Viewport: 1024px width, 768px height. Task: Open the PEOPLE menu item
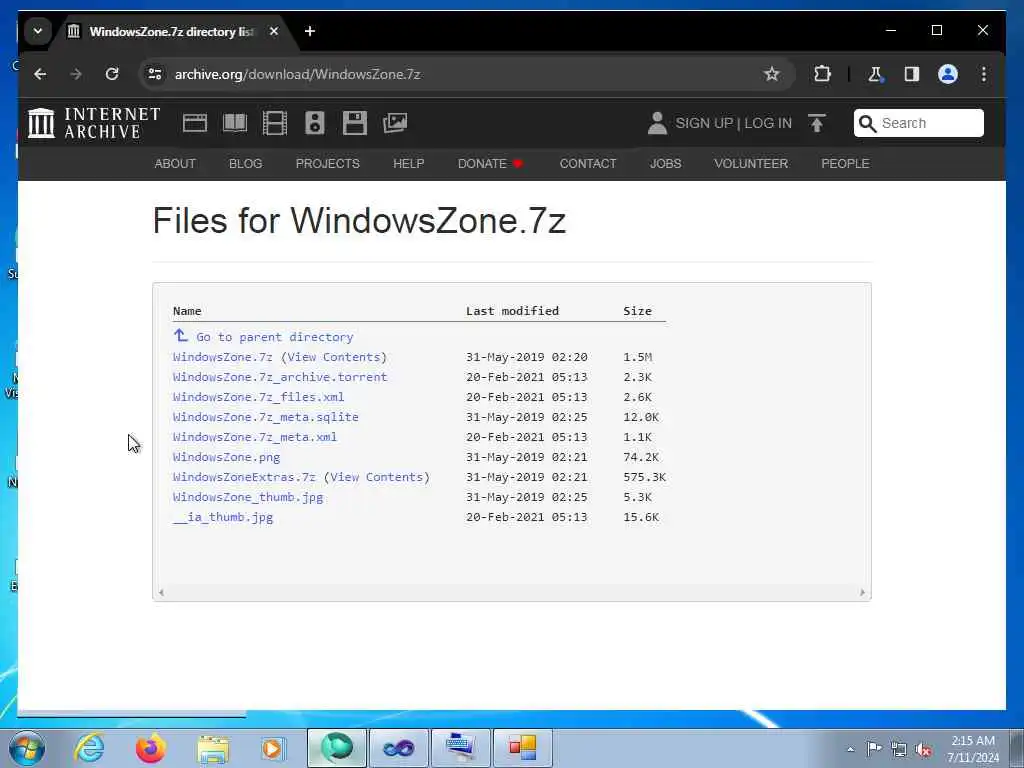tap(845, 163)
